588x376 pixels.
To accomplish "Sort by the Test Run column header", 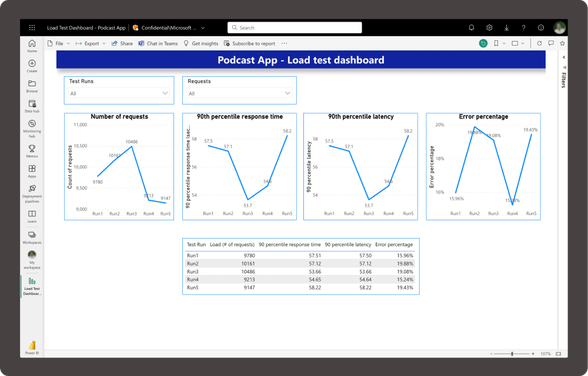I will pos(196,244).
